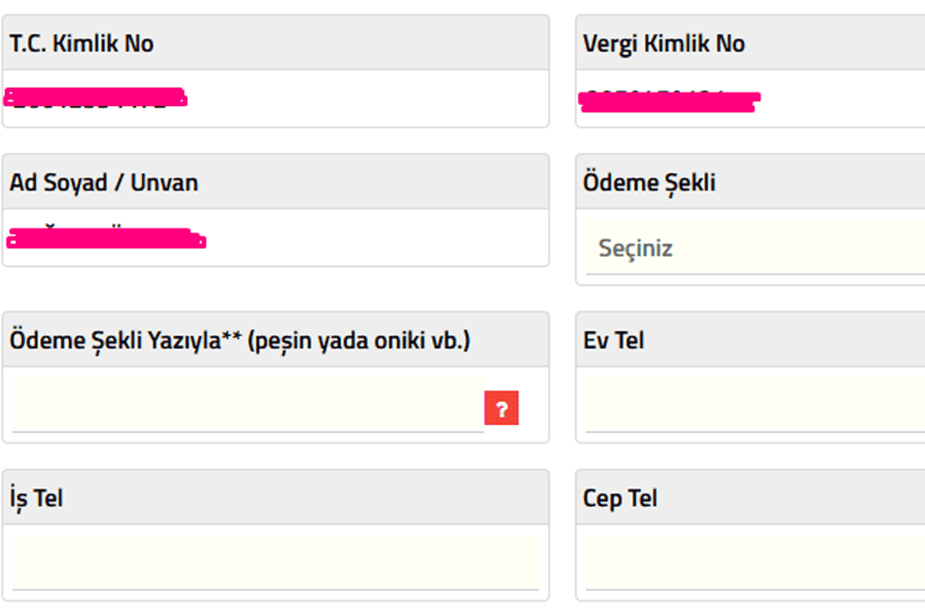Click the 'Ev Tel' header label
The image size is (925, 611).
coord(613,340)
